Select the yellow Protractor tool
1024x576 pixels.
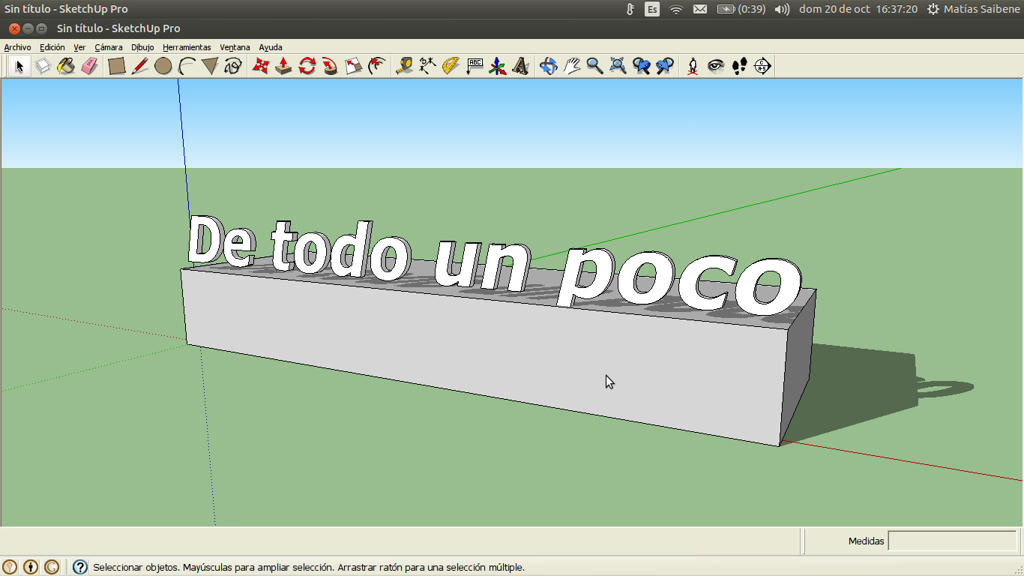(x=451, y=66)
